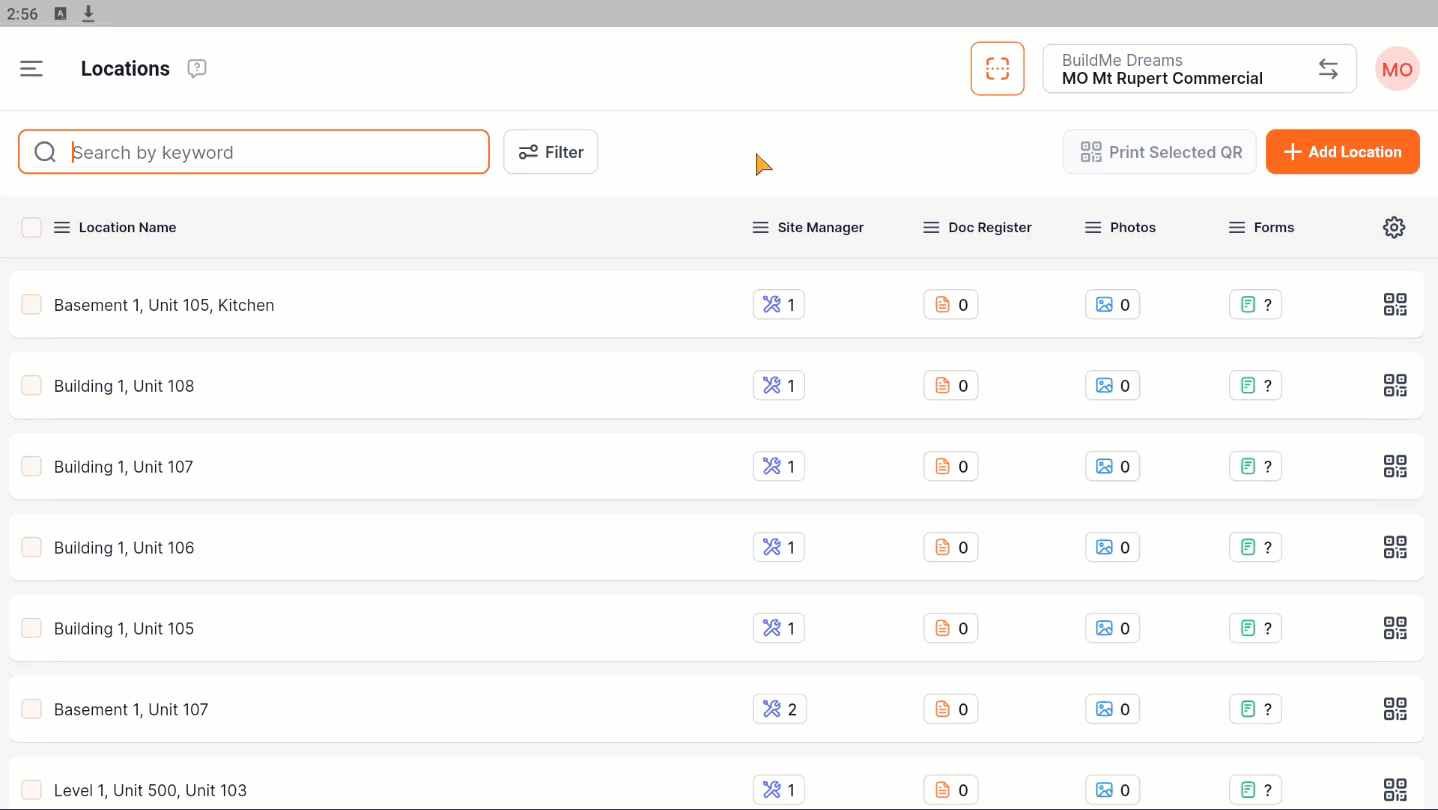Open Site Manager badge for Level 1, Unit 500, Unit 103
Screen dimensions: 1438x810
(778, 791)
